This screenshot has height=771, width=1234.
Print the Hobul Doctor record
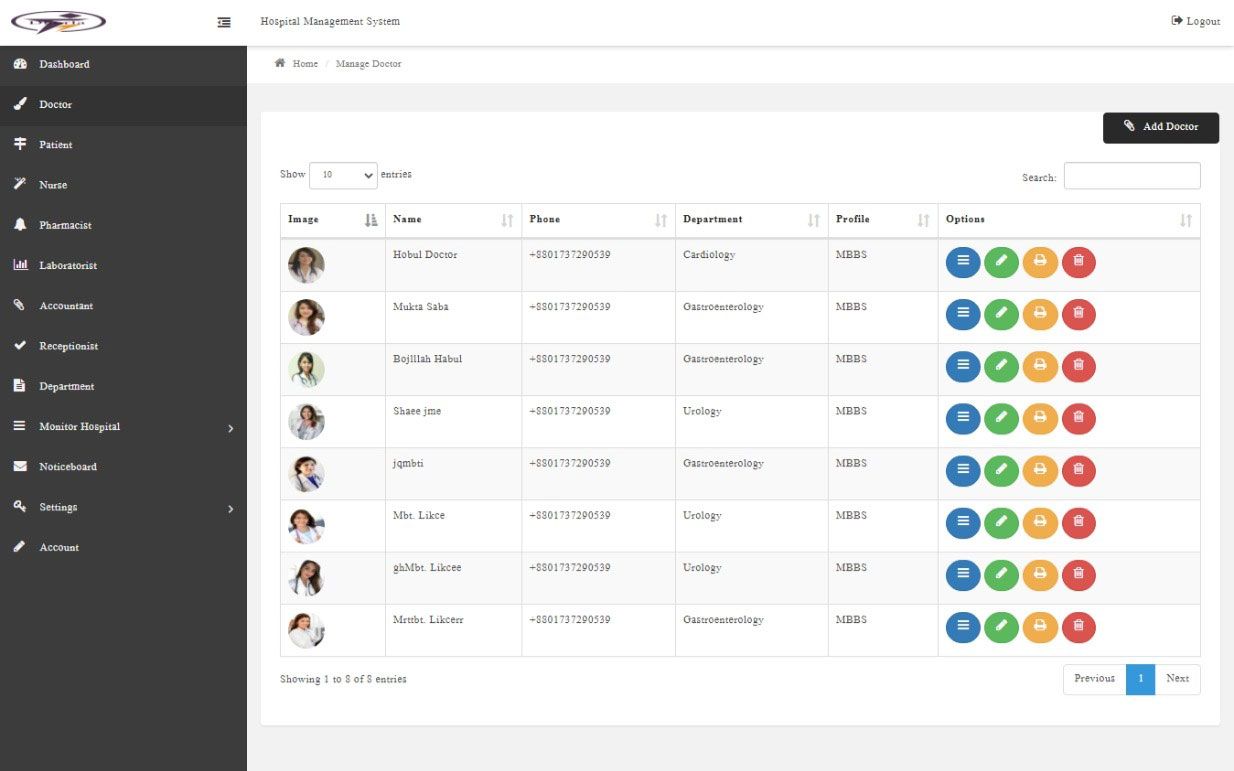tap(1040, 262)
